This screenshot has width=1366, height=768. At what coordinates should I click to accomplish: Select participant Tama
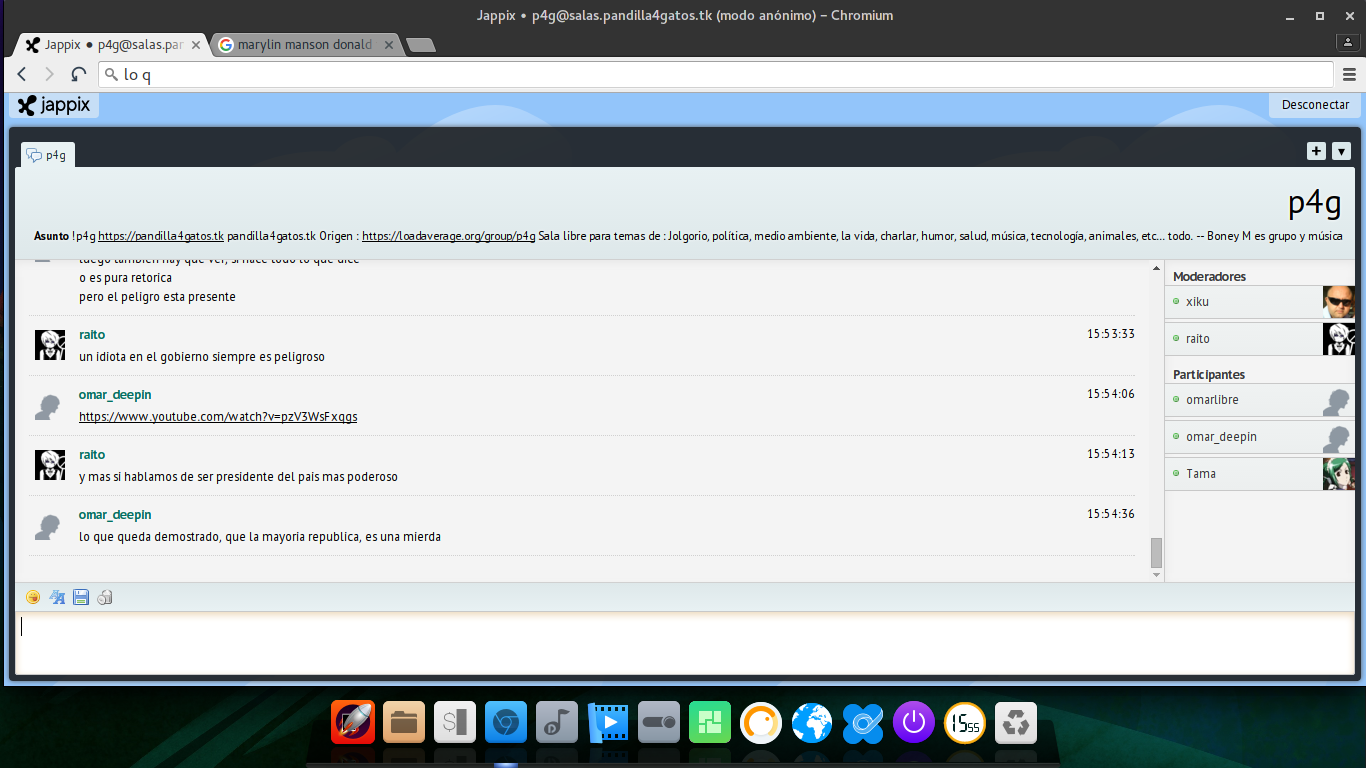click(1260, 473)
